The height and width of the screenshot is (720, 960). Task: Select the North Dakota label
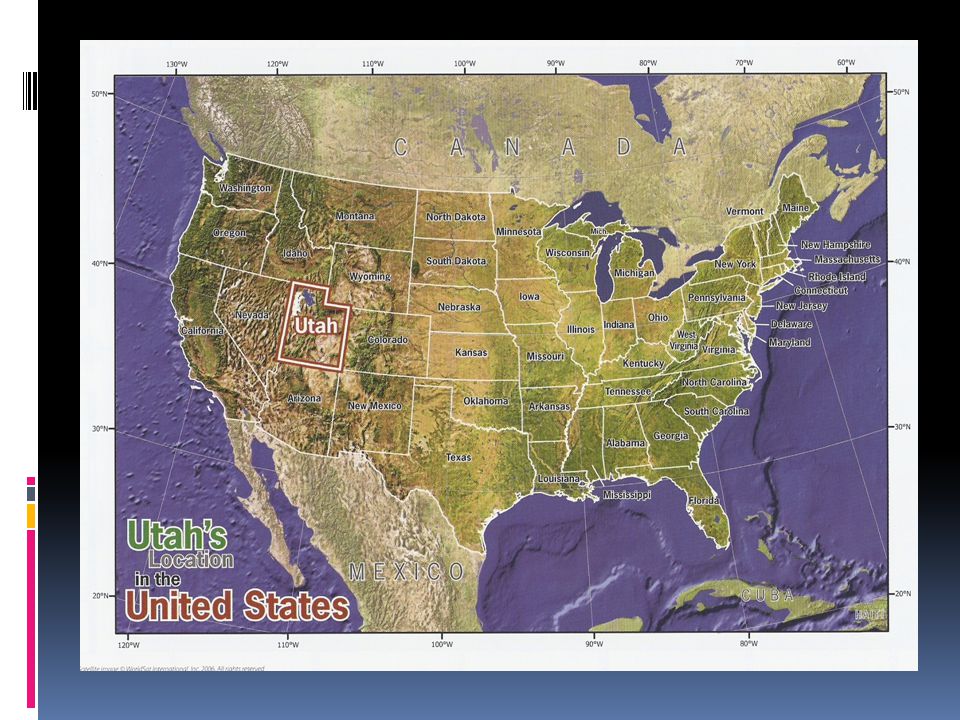pos(456,217)
